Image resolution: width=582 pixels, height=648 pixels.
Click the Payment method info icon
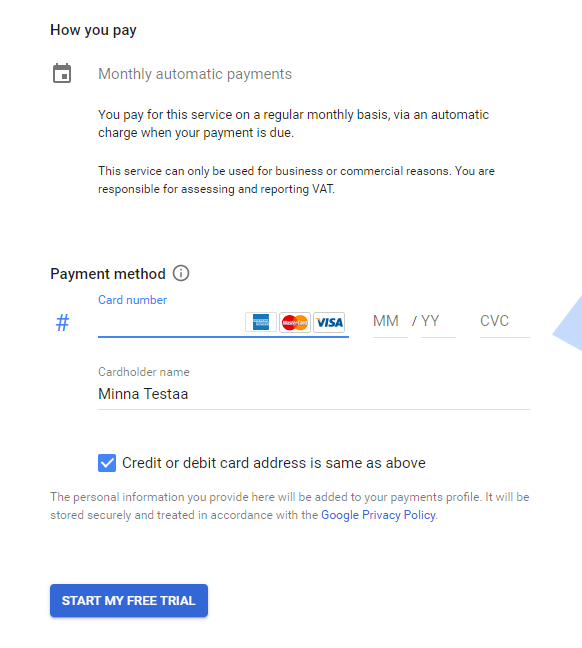click(x=181, y=273)
